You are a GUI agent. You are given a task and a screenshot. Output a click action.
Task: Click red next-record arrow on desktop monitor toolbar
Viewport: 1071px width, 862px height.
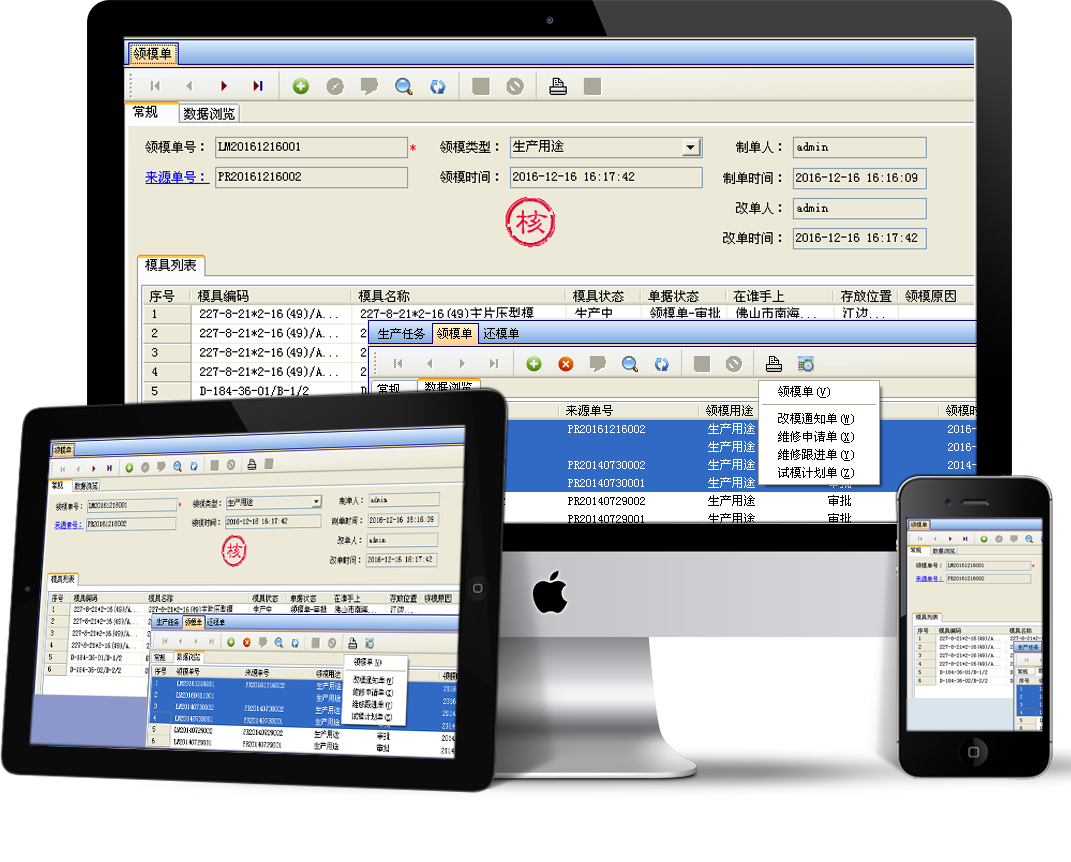coord(224,87)
